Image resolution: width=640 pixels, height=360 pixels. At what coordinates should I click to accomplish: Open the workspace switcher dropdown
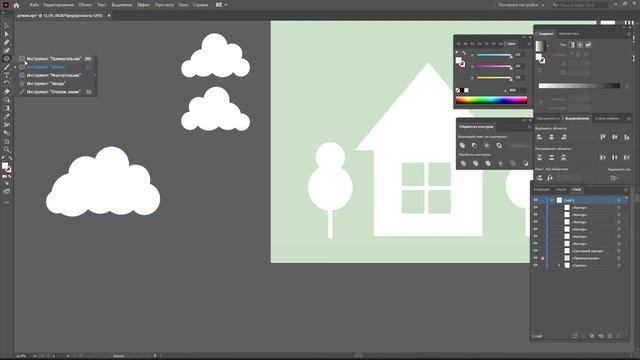pos(521,5)
